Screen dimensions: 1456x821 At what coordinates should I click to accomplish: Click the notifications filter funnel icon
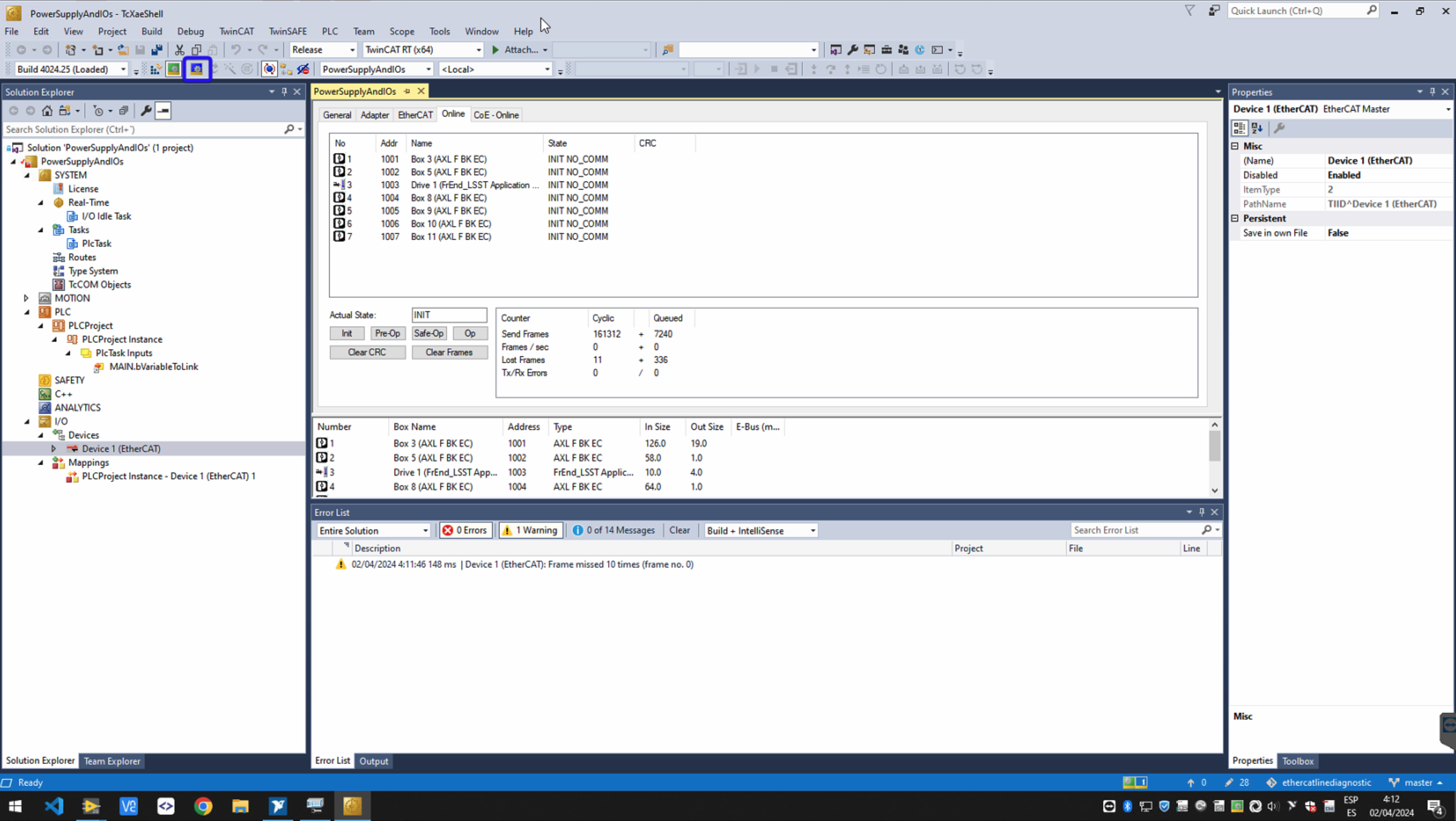(x=1190, y=11)
